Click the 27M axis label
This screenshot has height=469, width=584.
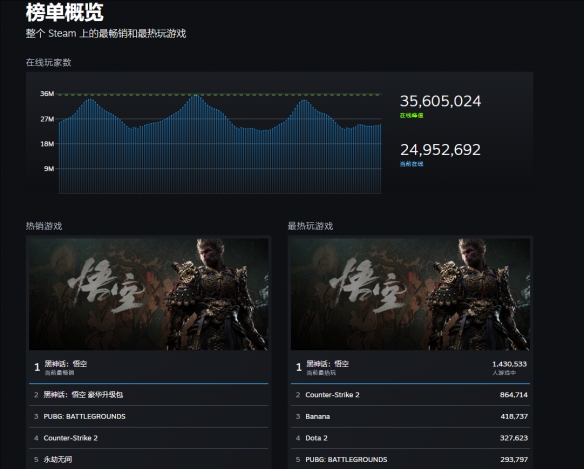(47, 119)
